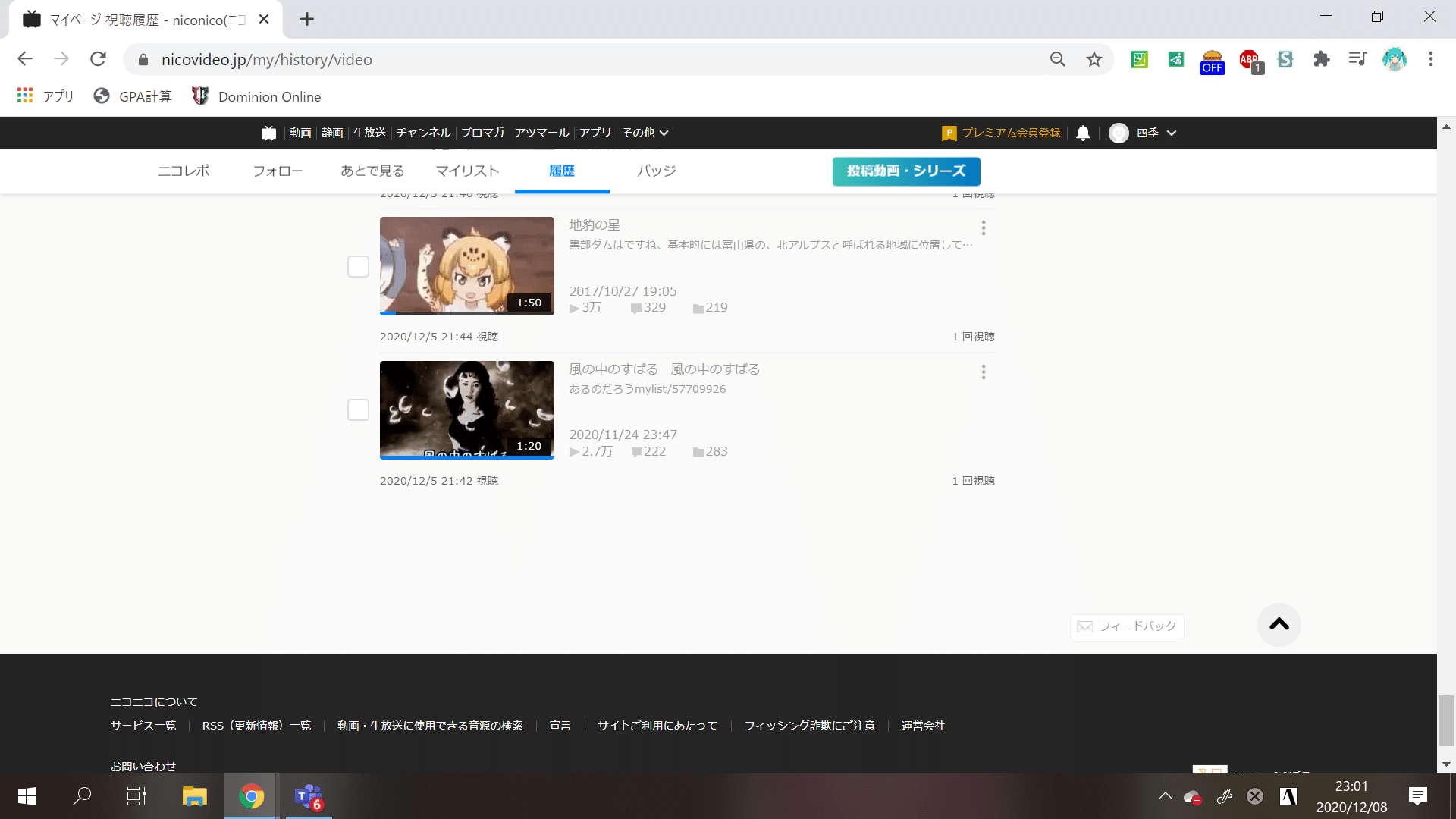Click the Stylus extension icon

point(1285,58)
